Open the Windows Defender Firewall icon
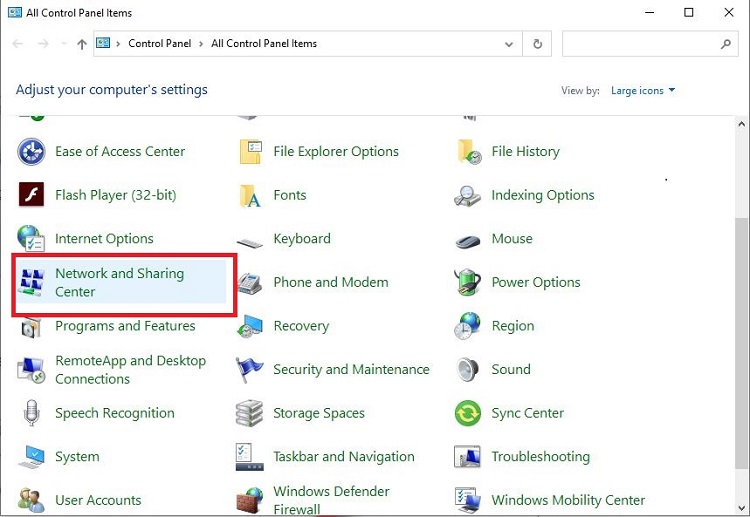The width and height of the screenshot is (750, 517). coord(249,500)
